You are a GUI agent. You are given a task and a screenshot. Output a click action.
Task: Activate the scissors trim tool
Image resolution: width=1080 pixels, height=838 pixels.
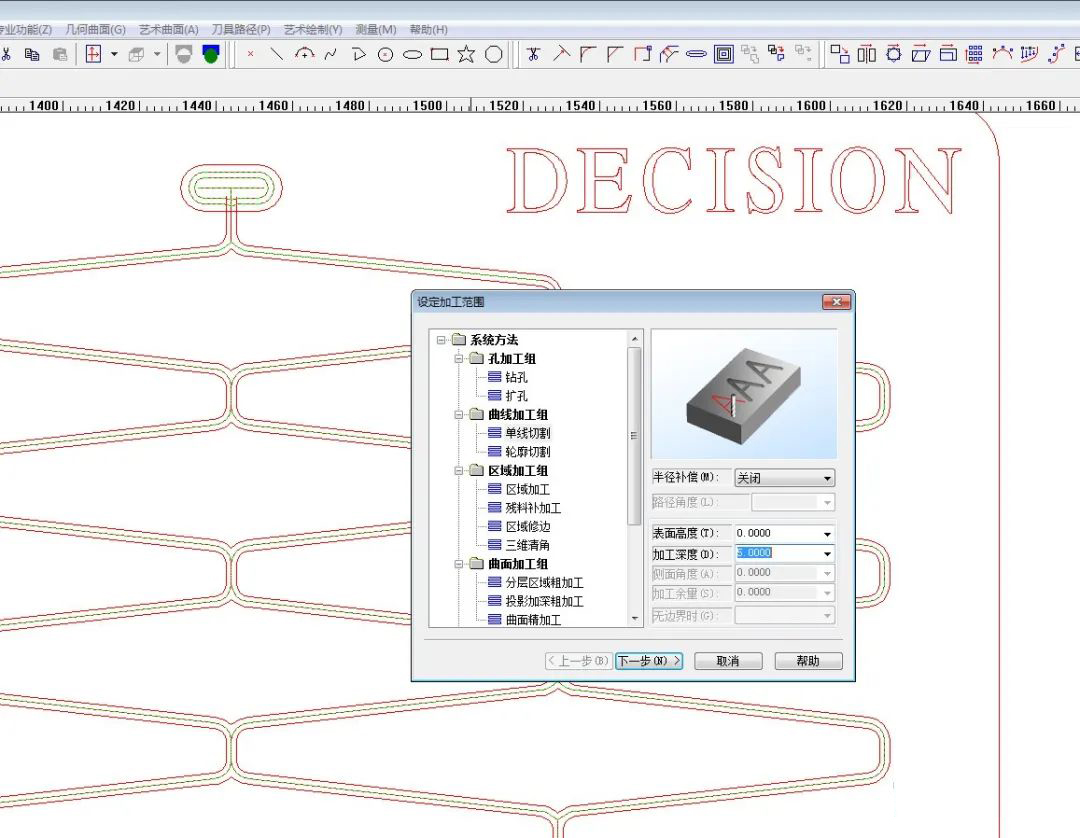click(534, 54)
